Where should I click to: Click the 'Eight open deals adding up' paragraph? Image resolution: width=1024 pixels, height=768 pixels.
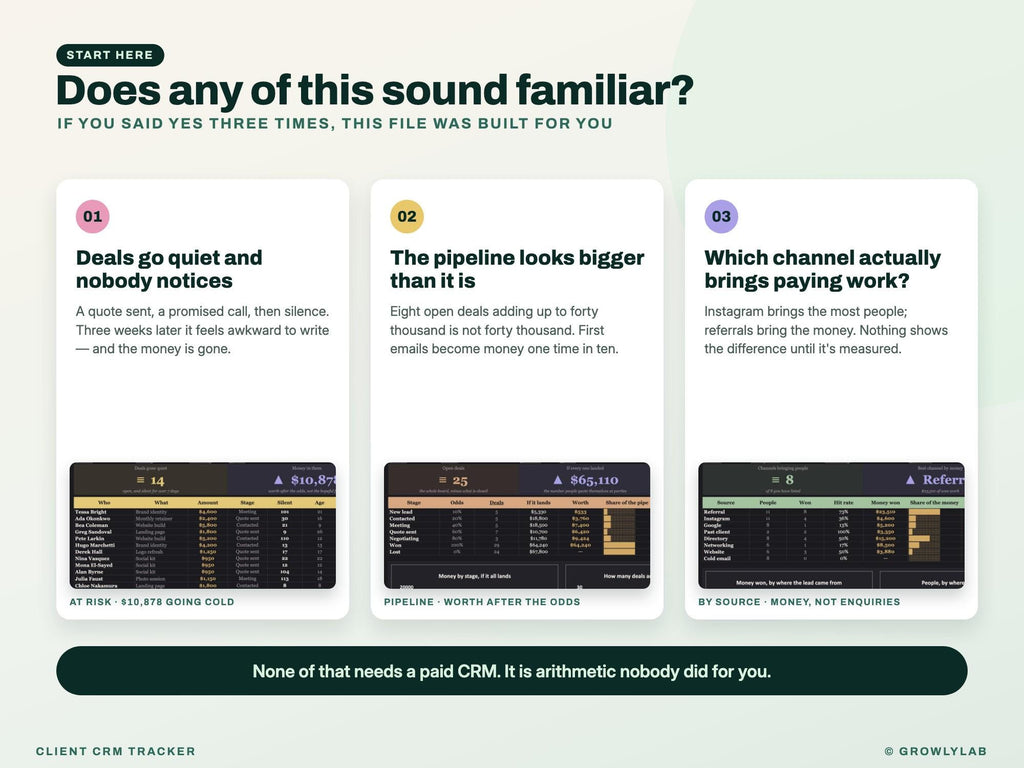click(504, 330)
